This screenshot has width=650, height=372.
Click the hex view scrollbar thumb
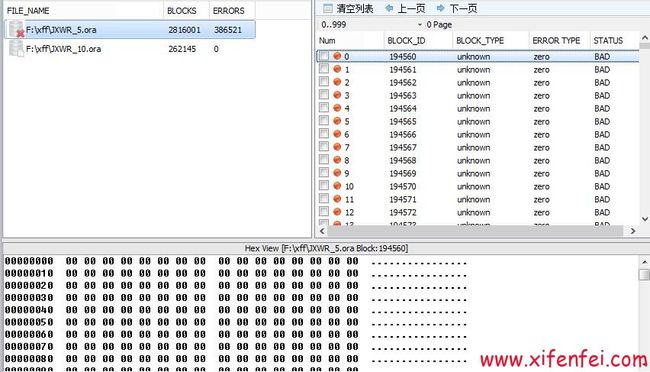[x=644, y=275]
